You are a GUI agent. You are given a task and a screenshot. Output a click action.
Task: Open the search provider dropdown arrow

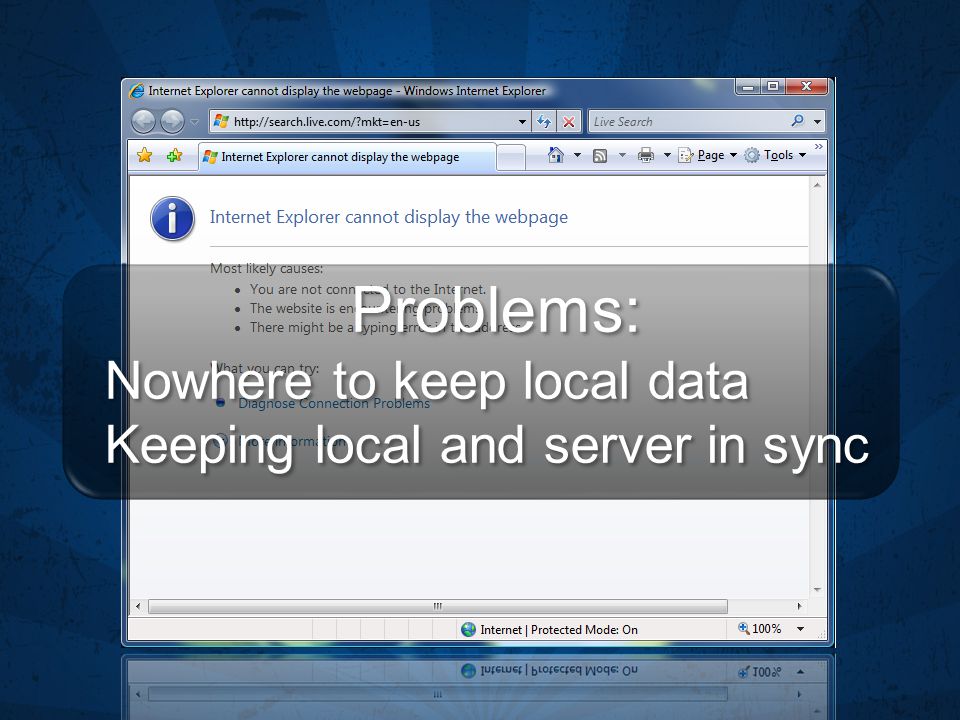click(x=817, y=122)
